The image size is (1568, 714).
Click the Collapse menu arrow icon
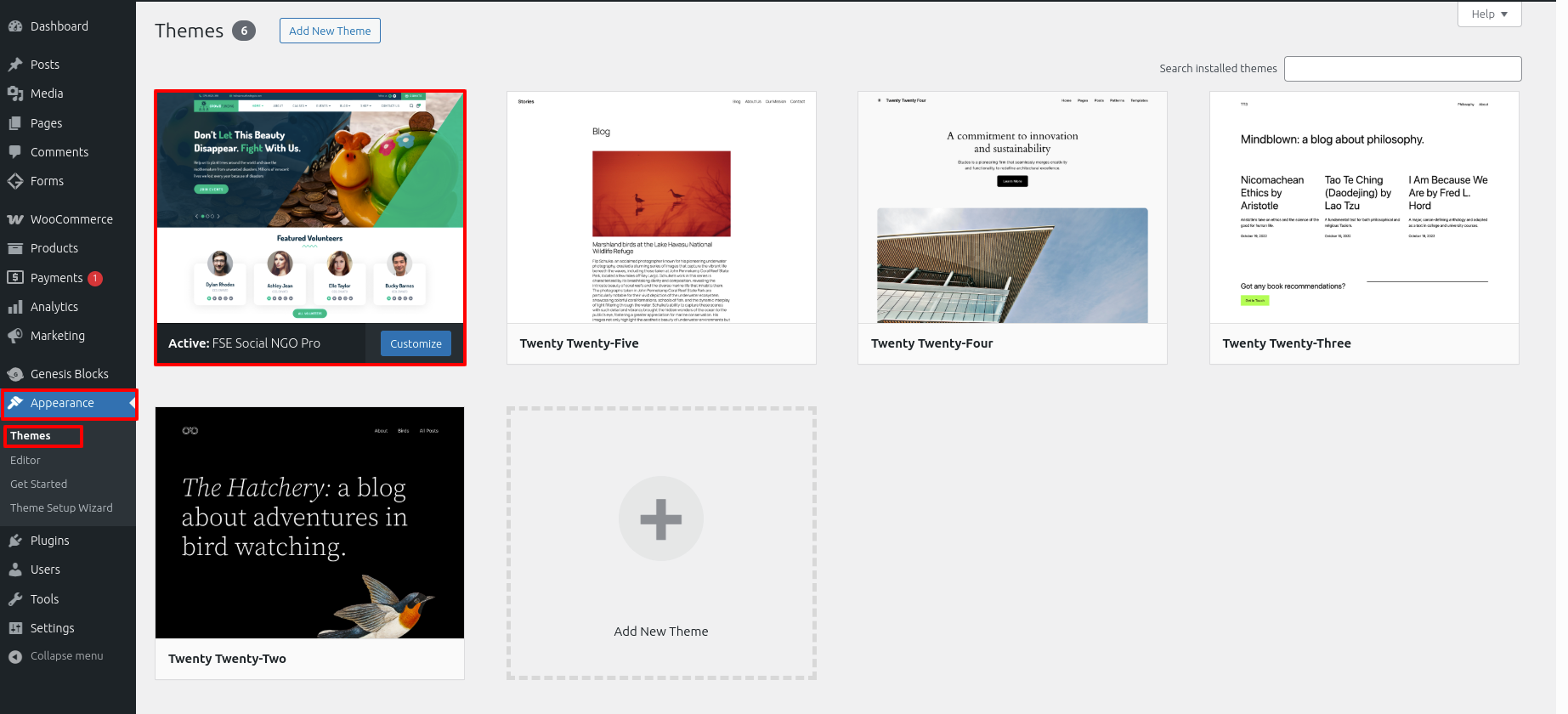pos(15,656)
